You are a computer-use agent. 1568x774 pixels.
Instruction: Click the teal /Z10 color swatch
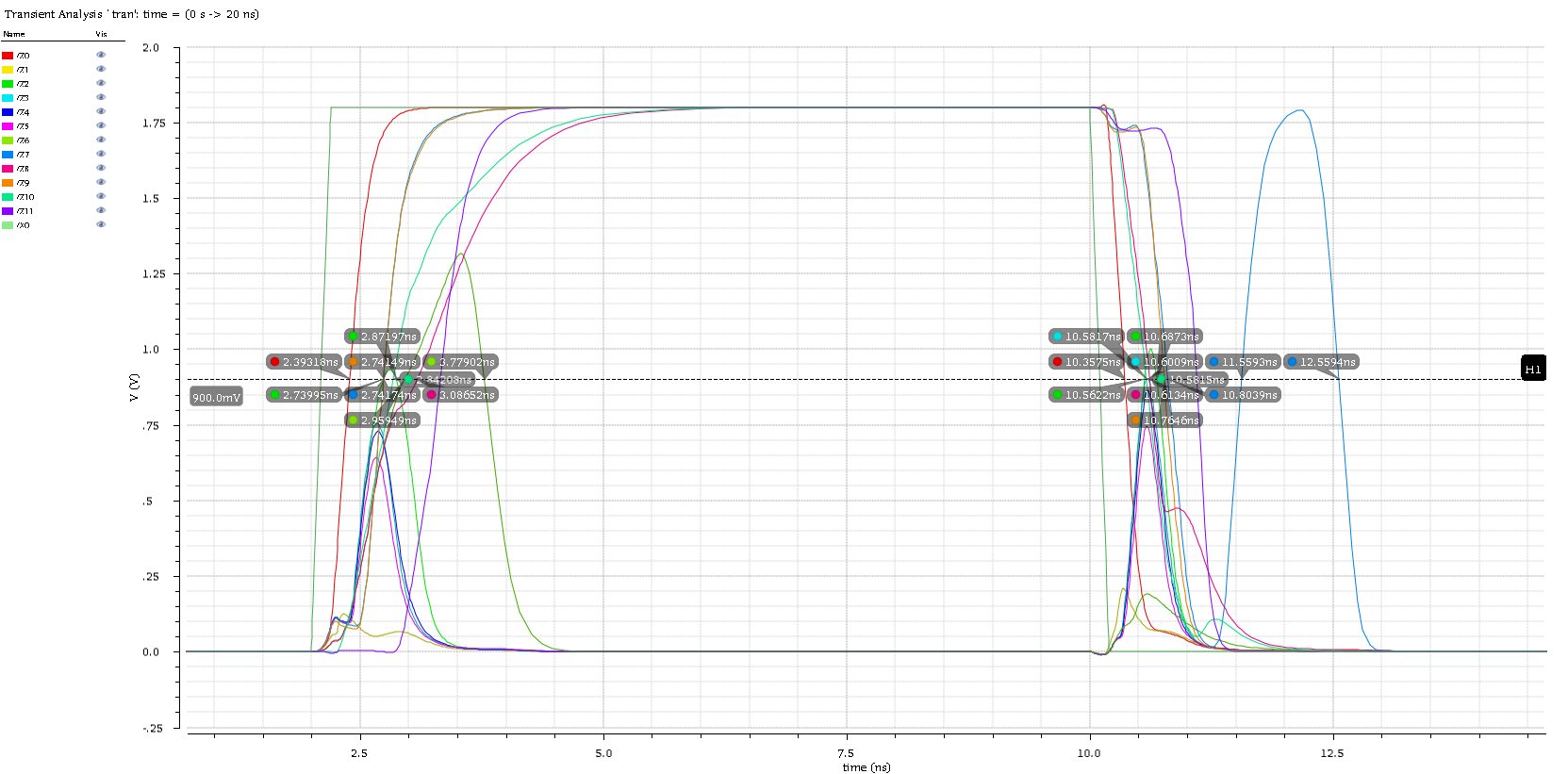click(x=8, y=197)
